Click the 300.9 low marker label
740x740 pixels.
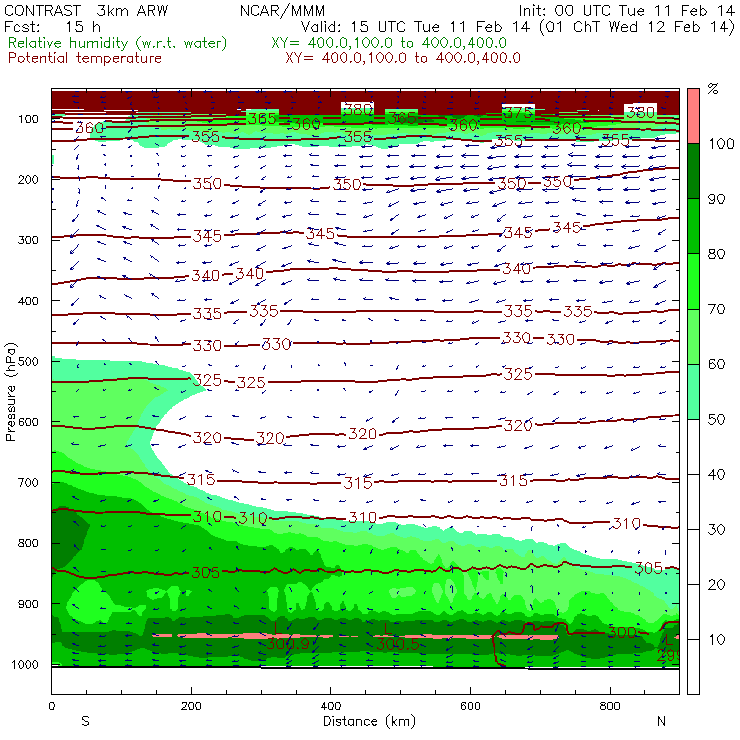288,643
